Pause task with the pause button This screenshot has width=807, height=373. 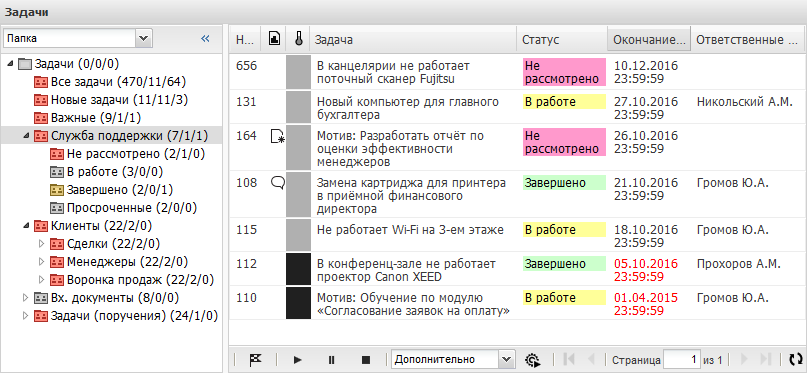point(331,360)
